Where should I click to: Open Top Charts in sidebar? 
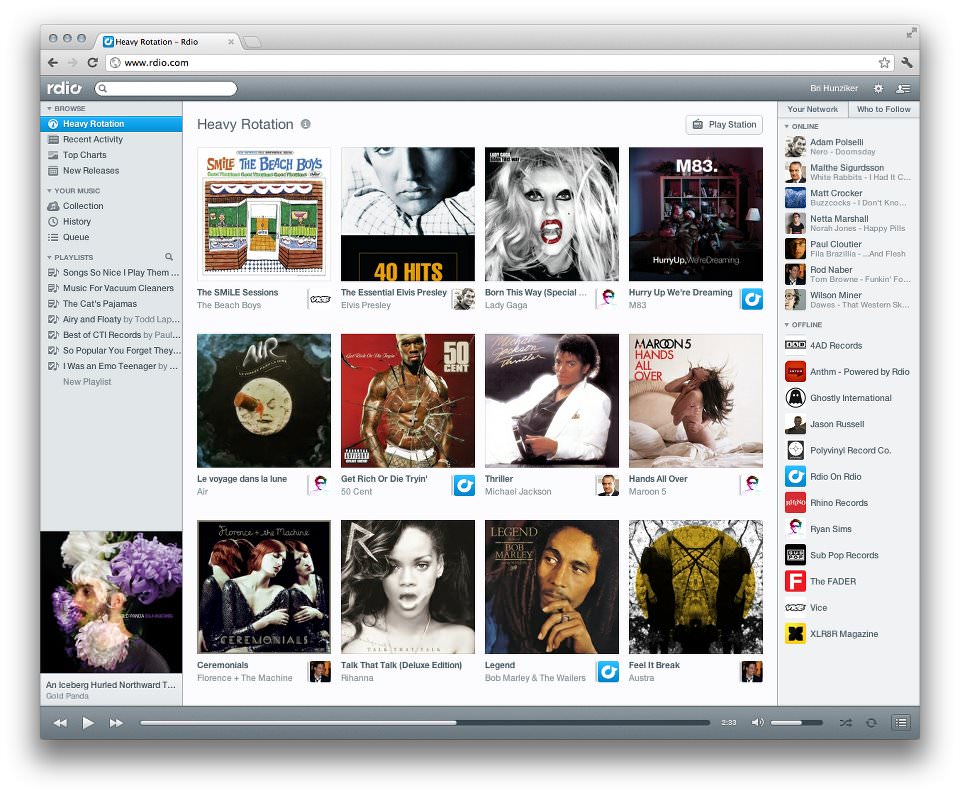coord(111,155)
